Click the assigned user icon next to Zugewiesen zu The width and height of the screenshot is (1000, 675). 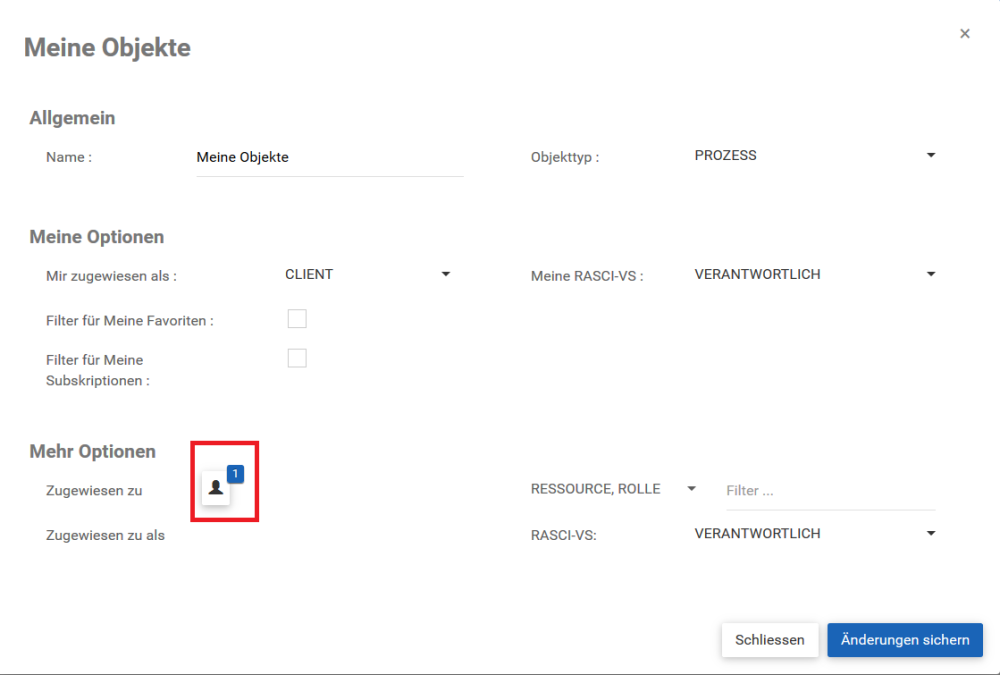[x=216, y=488]
